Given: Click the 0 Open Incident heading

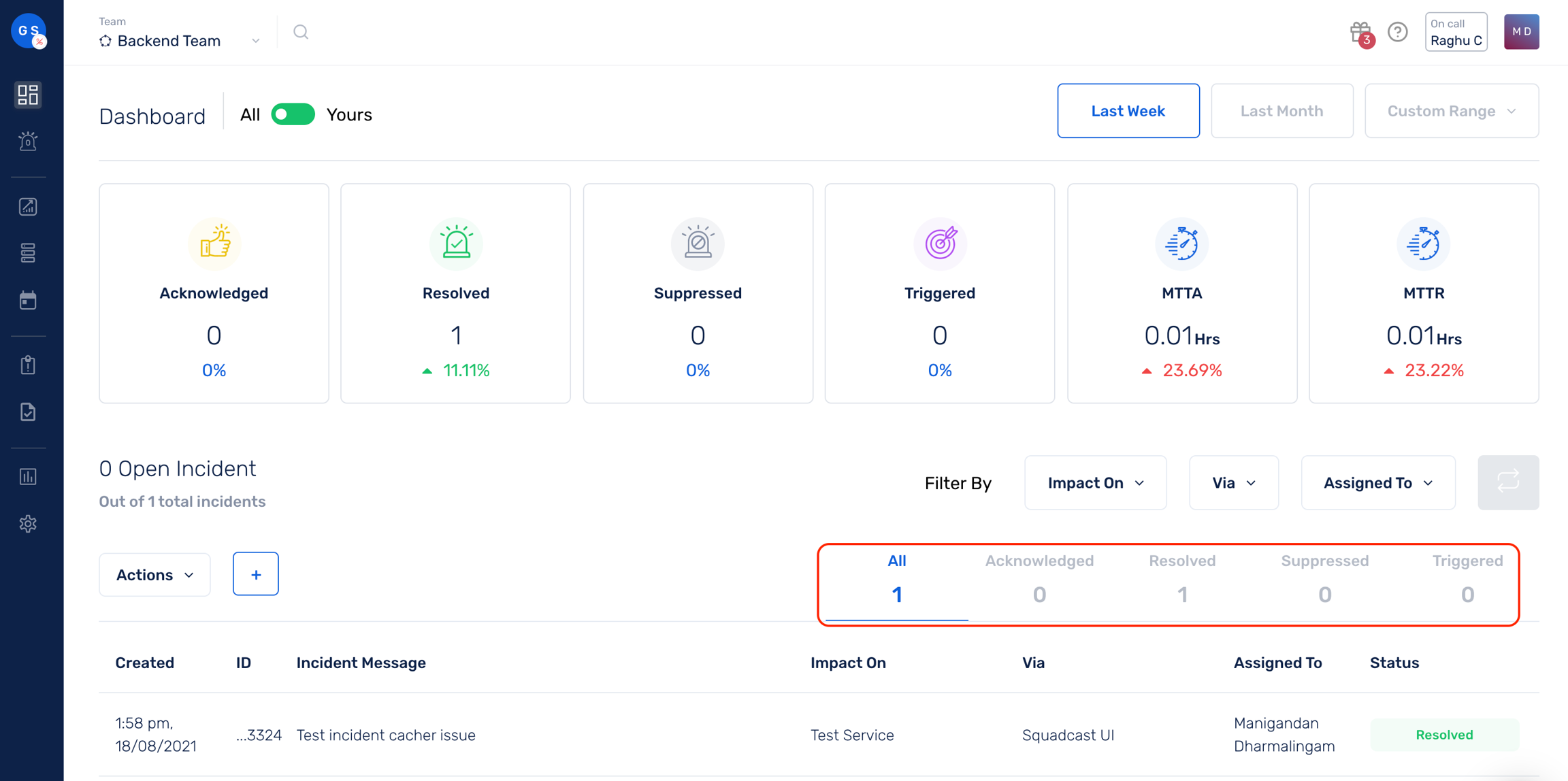Looking at the screenshot, I should click(x=178, y=469).
